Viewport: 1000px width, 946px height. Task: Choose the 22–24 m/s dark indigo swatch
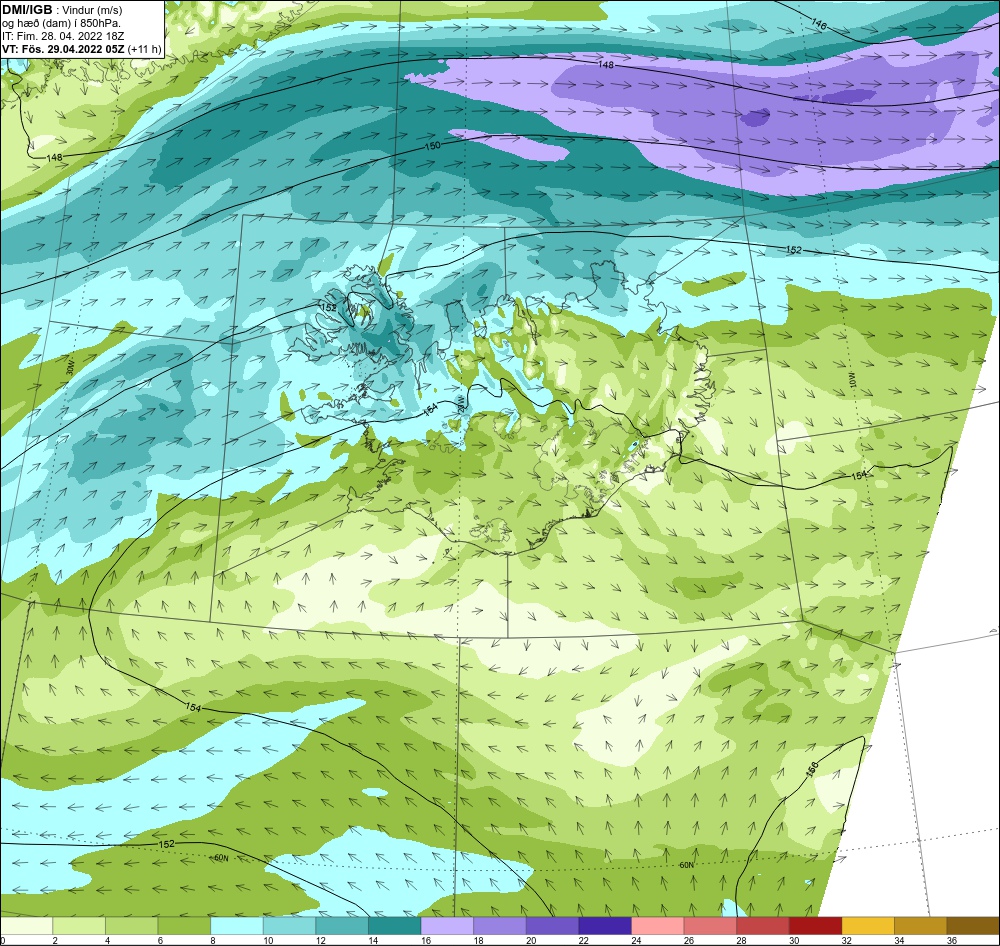(605, 926)
